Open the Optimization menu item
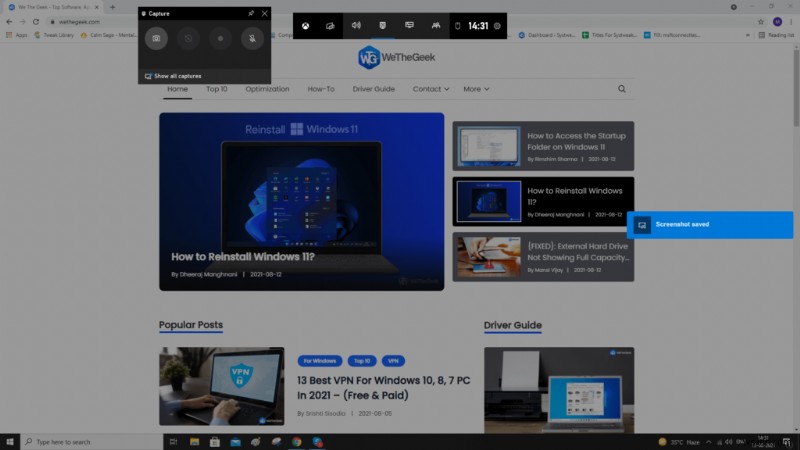 point(267,89)
